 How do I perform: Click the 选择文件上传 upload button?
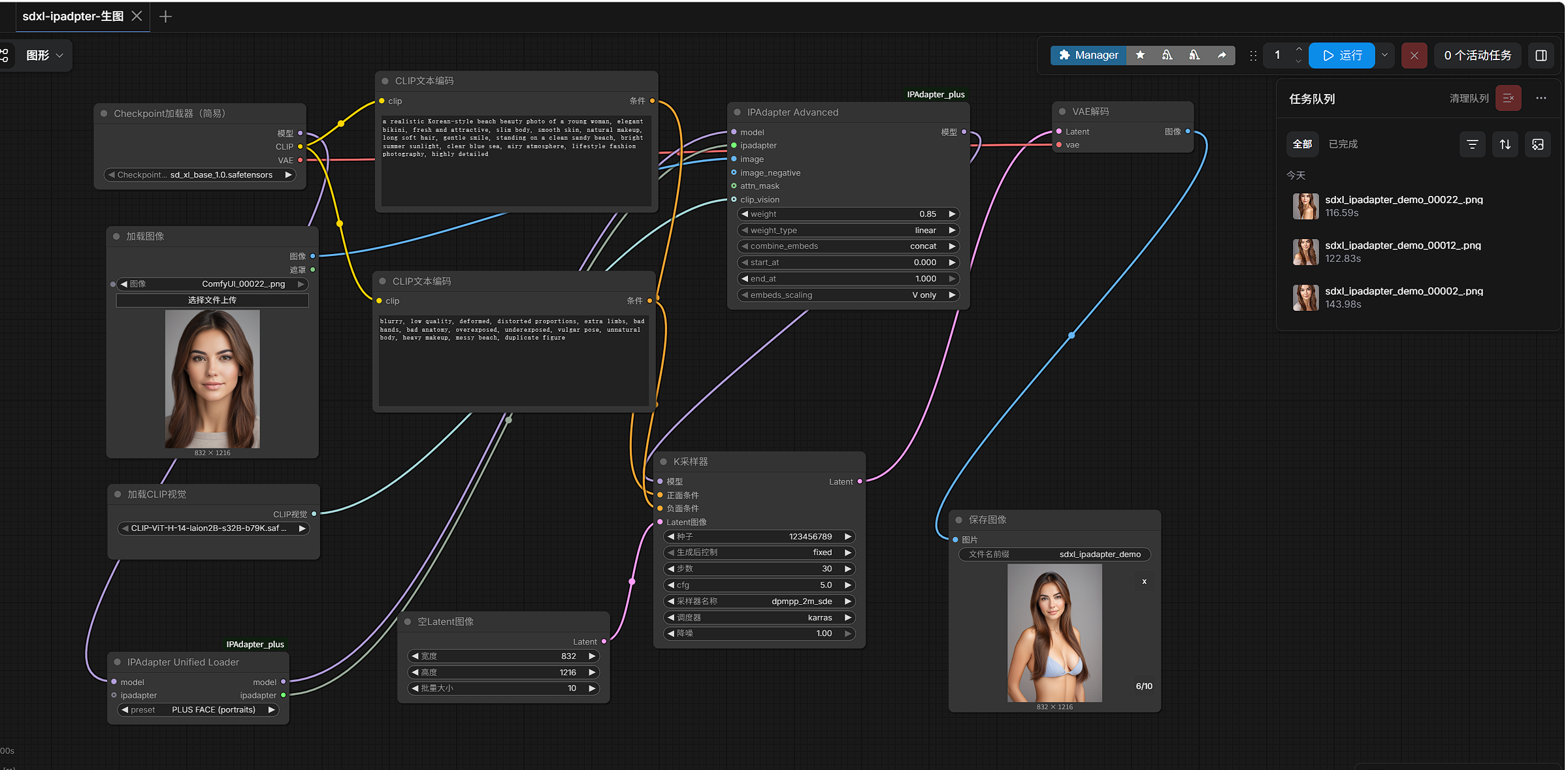212,300
